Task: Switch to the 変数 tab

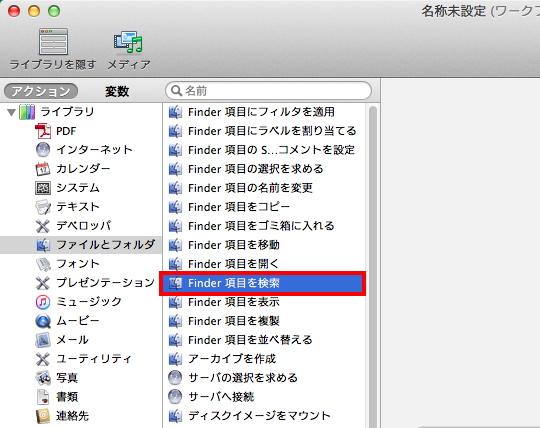Action: click(x=117, y=91)
